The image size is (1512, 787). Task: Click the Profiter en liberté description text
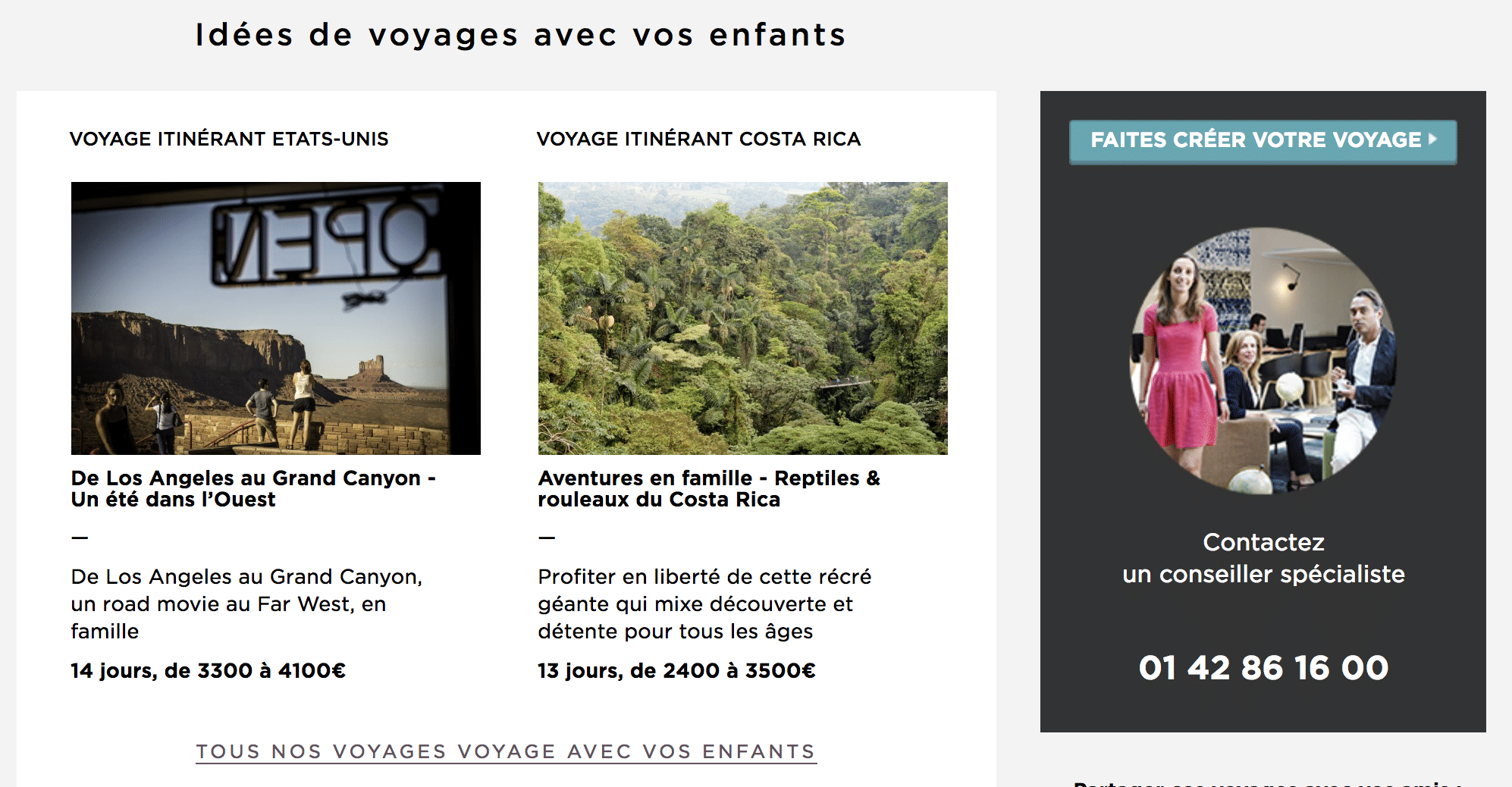(x=705, y=604)
